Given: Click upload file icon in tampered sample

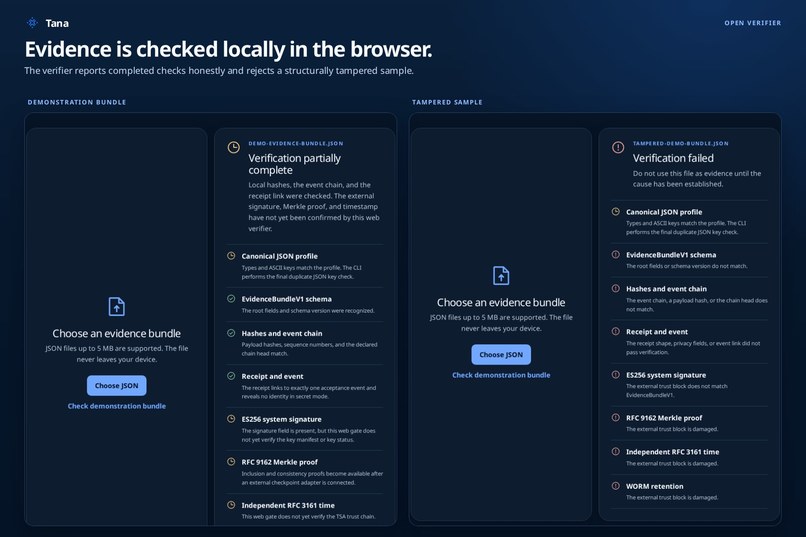Looking at the screenshot, I should click(x=501, y=276).
